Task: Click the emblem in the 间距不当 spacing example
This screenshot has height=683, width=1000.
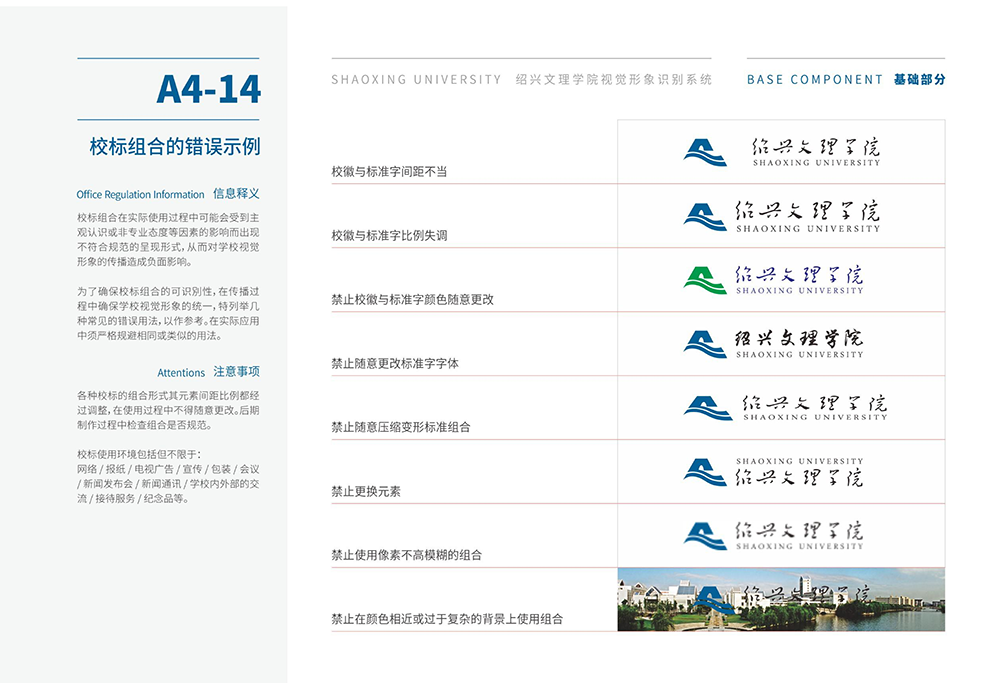Action: point(705,152)
